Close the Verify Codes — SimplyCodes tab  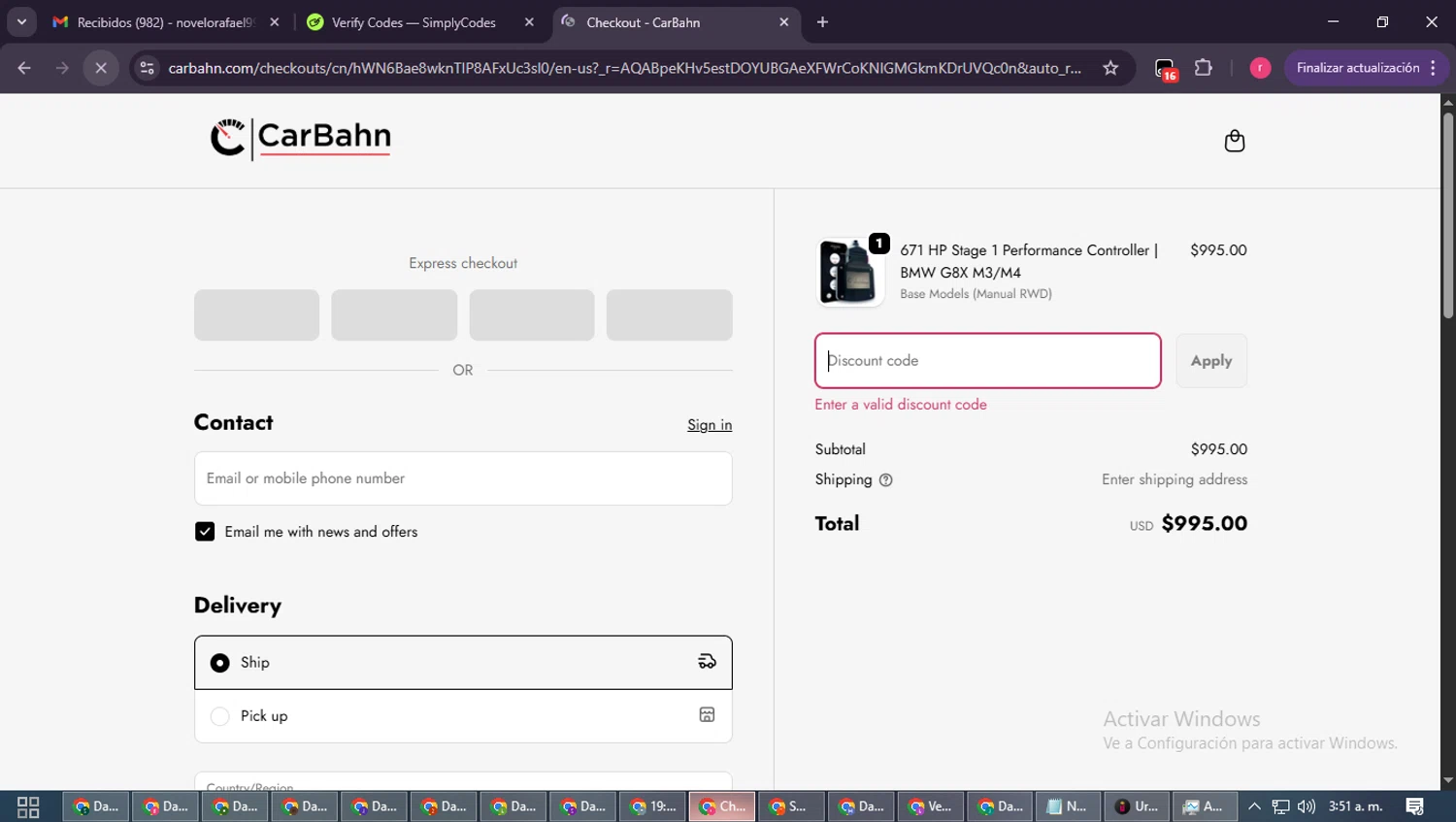click(529, 22)
